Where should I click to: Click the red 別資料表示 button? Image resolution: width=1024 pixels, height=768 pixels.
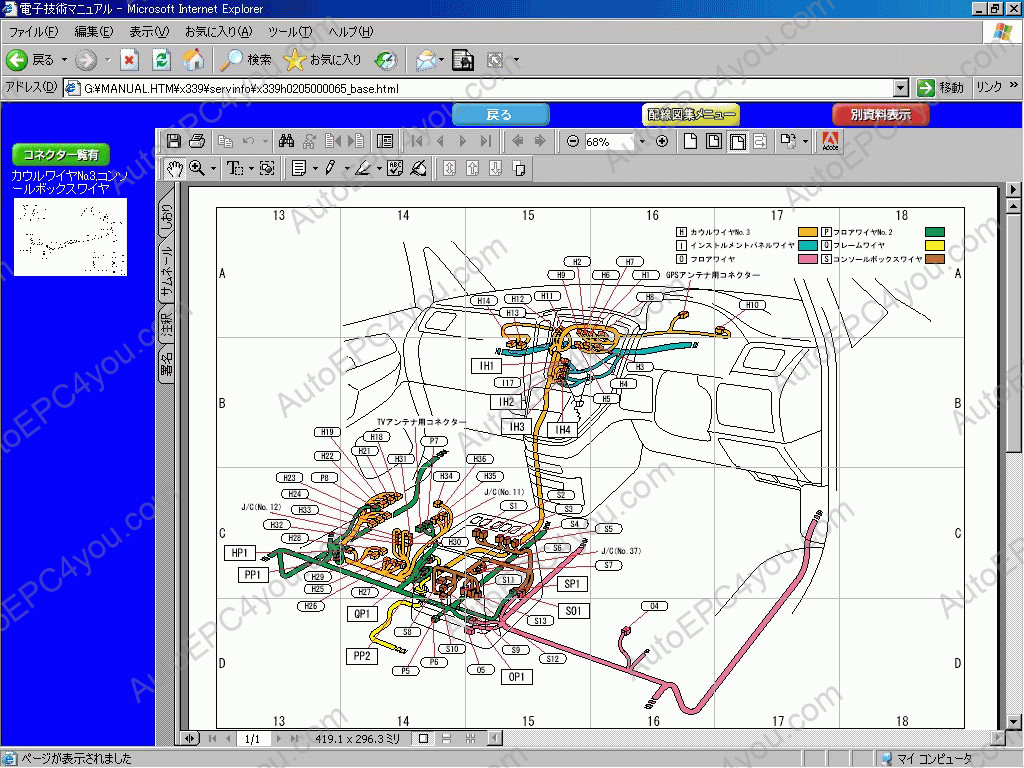pos(878,114)
